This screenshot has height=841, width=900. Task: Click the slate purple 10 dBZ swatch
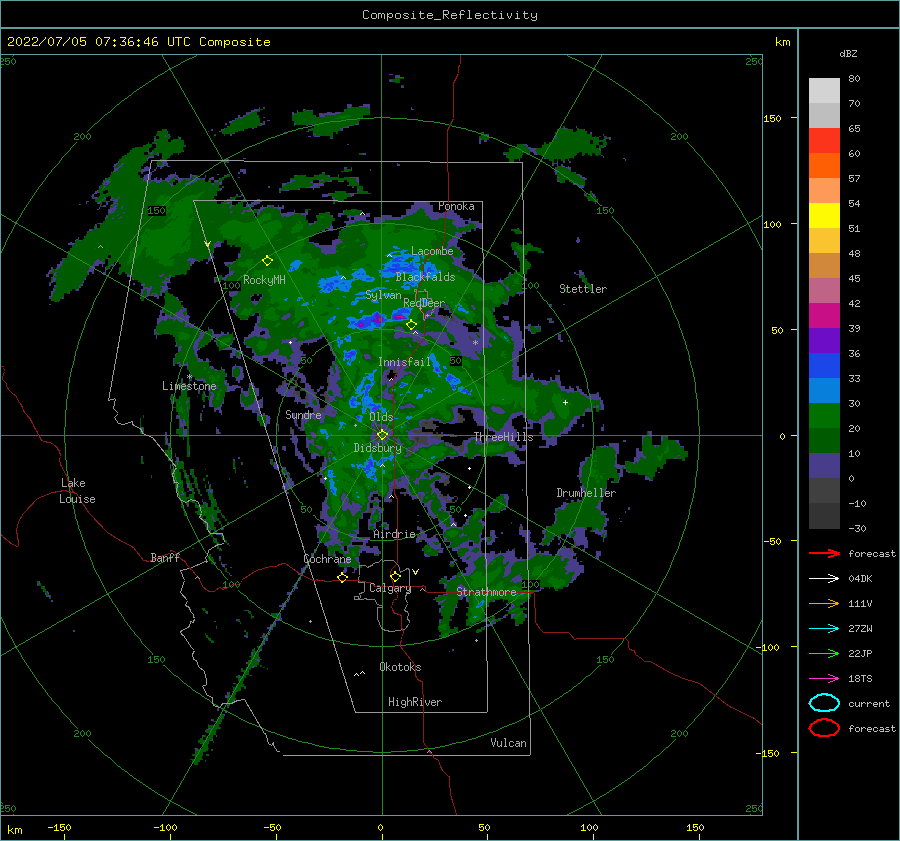coord(824,465)
